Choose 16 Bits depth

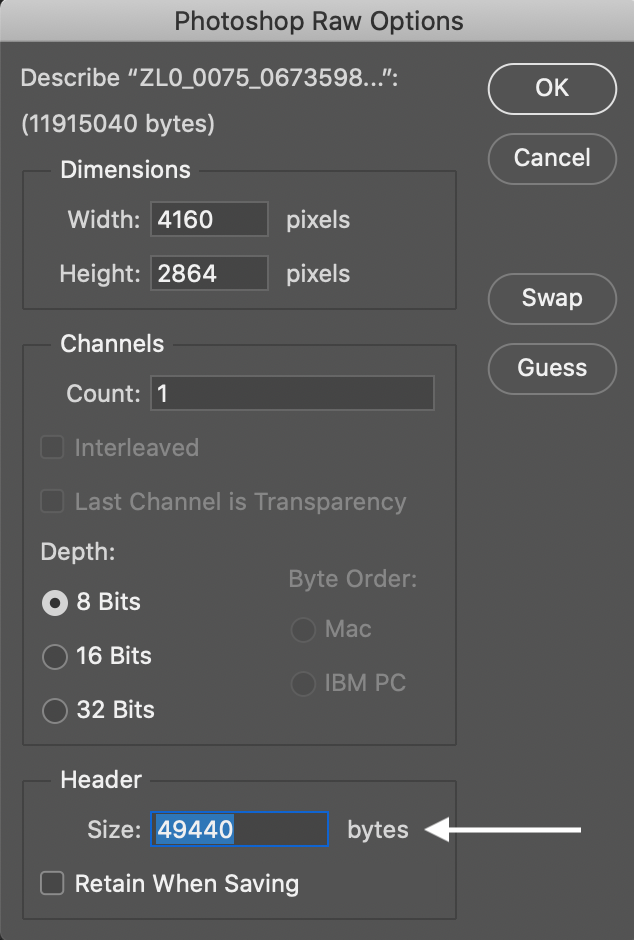[54, 657]
